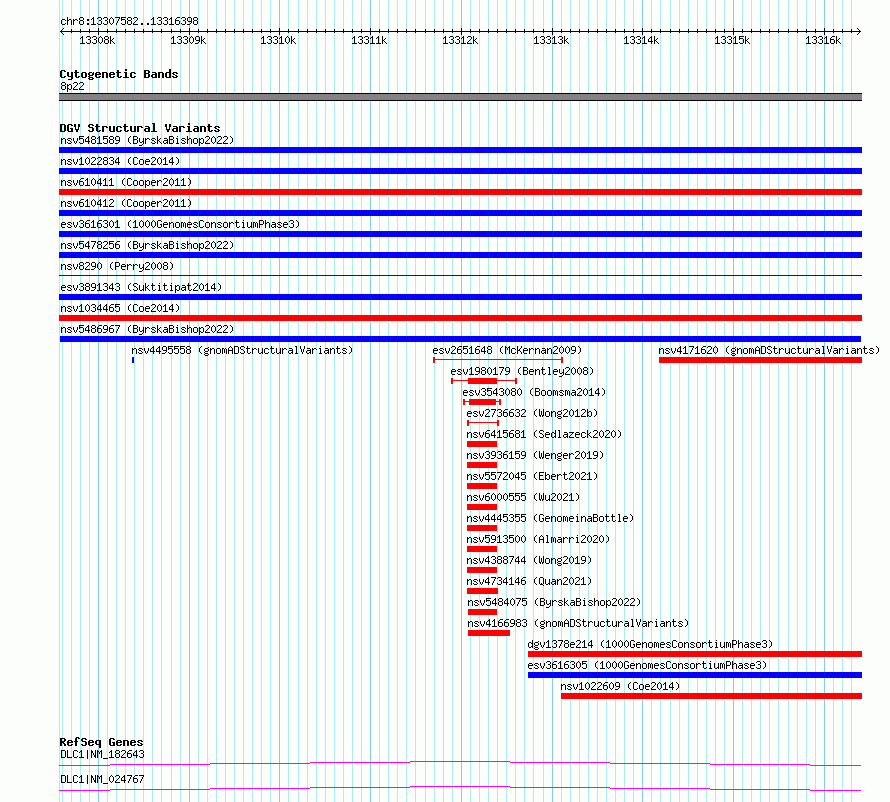The image size is (890, 802).
Task: Click the esv3616305 (1000GenomesConsortiumPhase3) label
Action: 648,665
